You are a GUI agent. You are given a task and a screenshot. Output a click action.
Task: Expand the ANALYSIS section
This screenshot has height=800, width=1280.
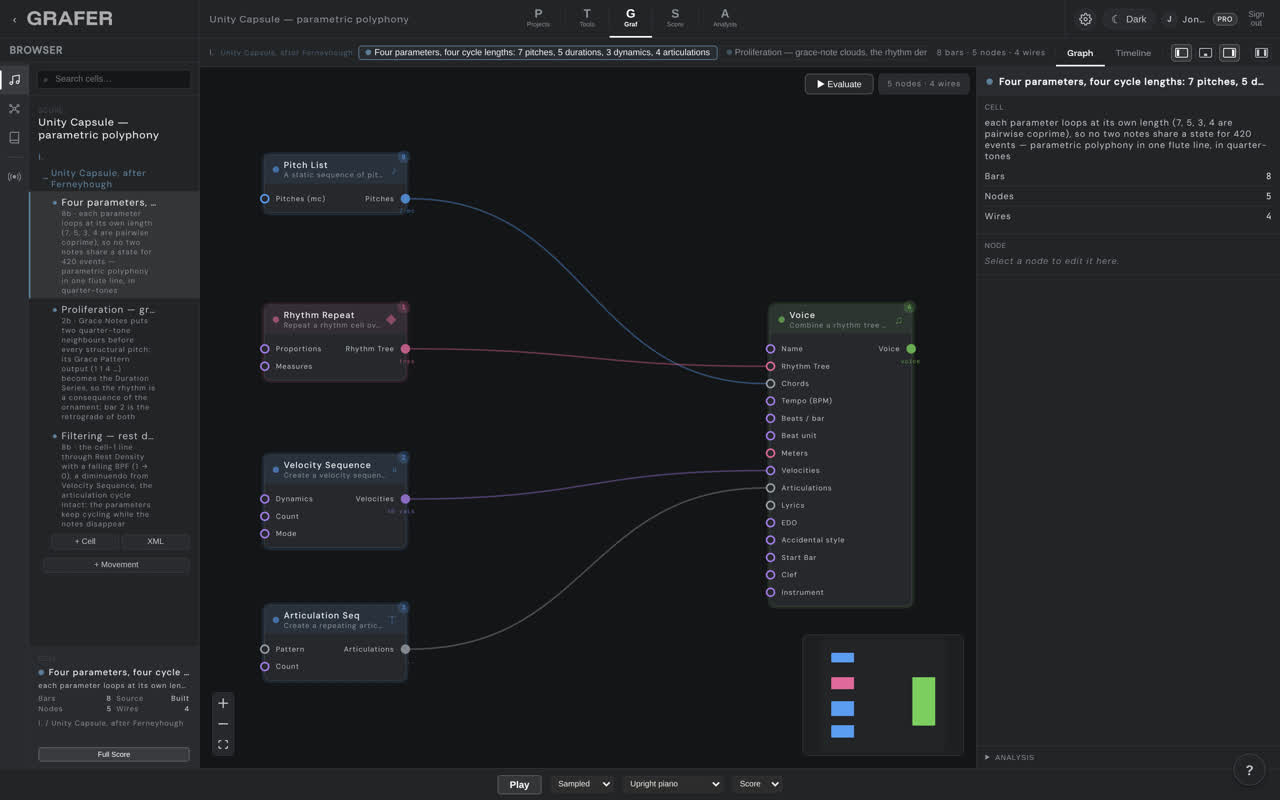(1010, 757)
